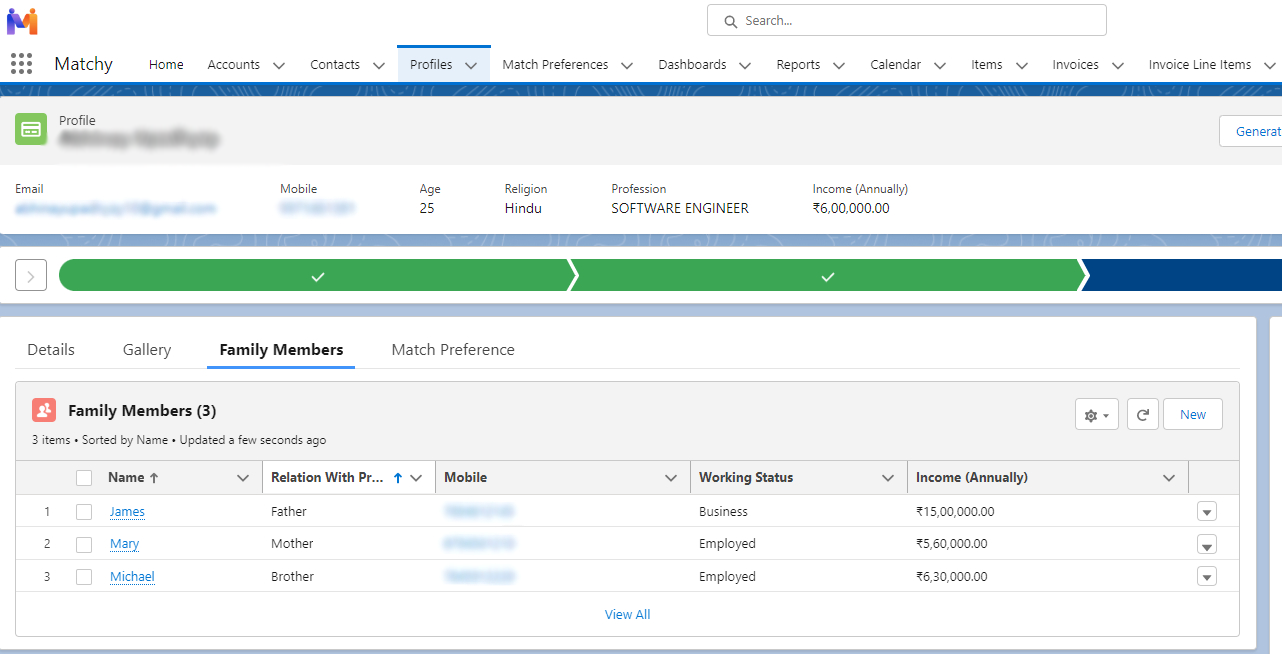
Task: Open the Family Members (3) title link
Action: (x=142, y=411)
